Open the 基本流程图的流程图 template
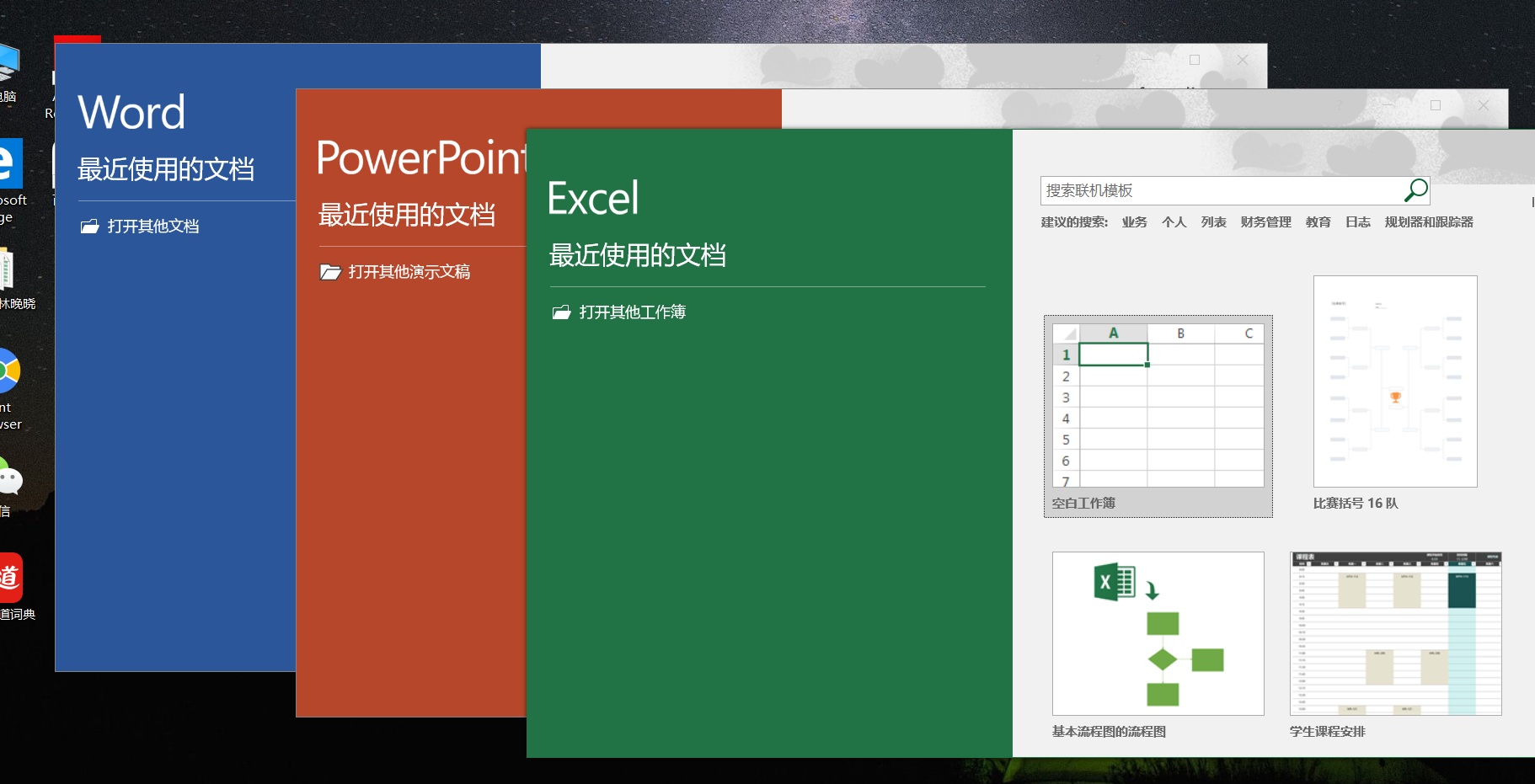1535x784 pixels. [1158, 633]
